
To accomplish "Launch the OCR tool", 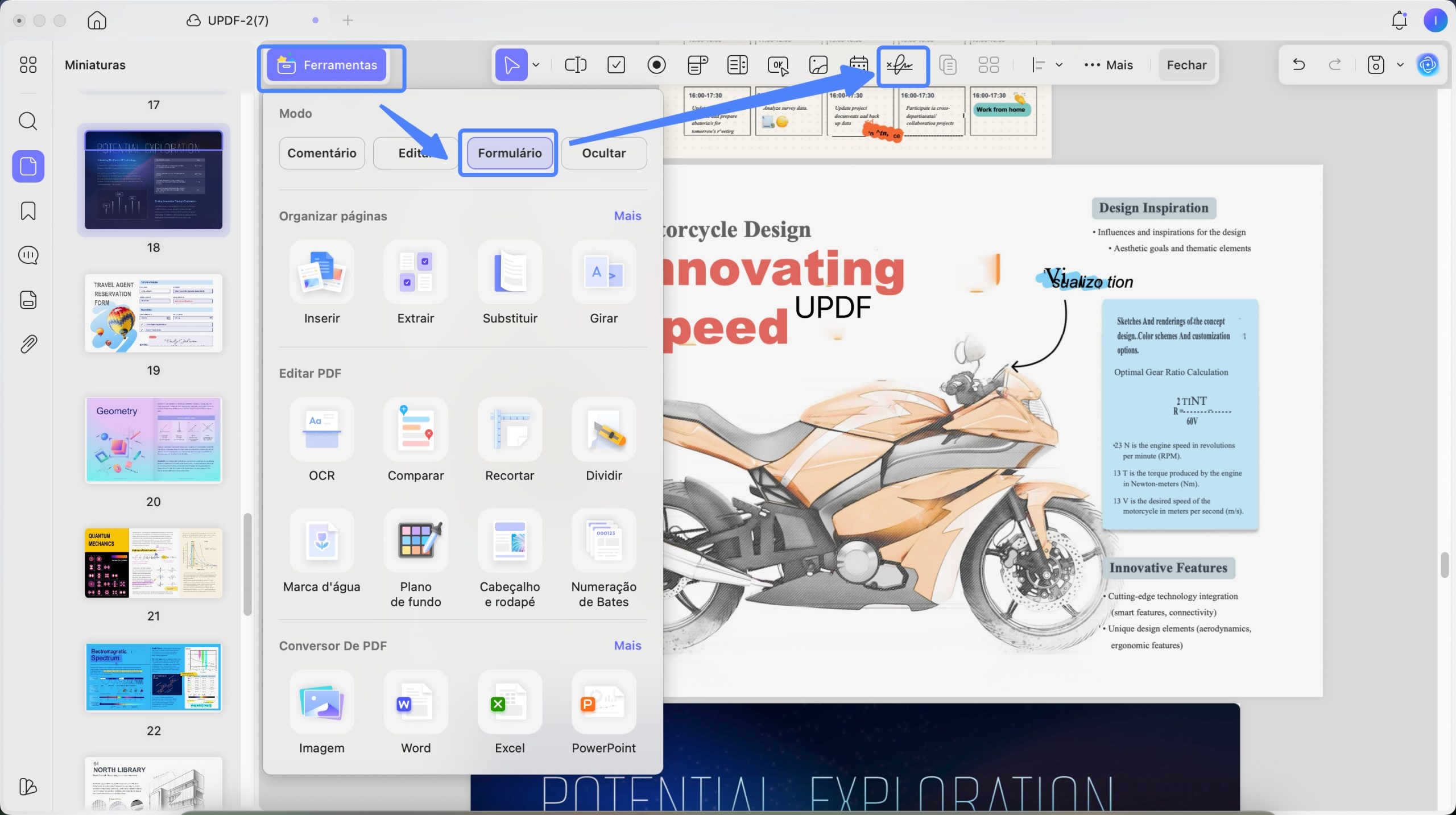I will pyautogui.click(x=322, y=440).
